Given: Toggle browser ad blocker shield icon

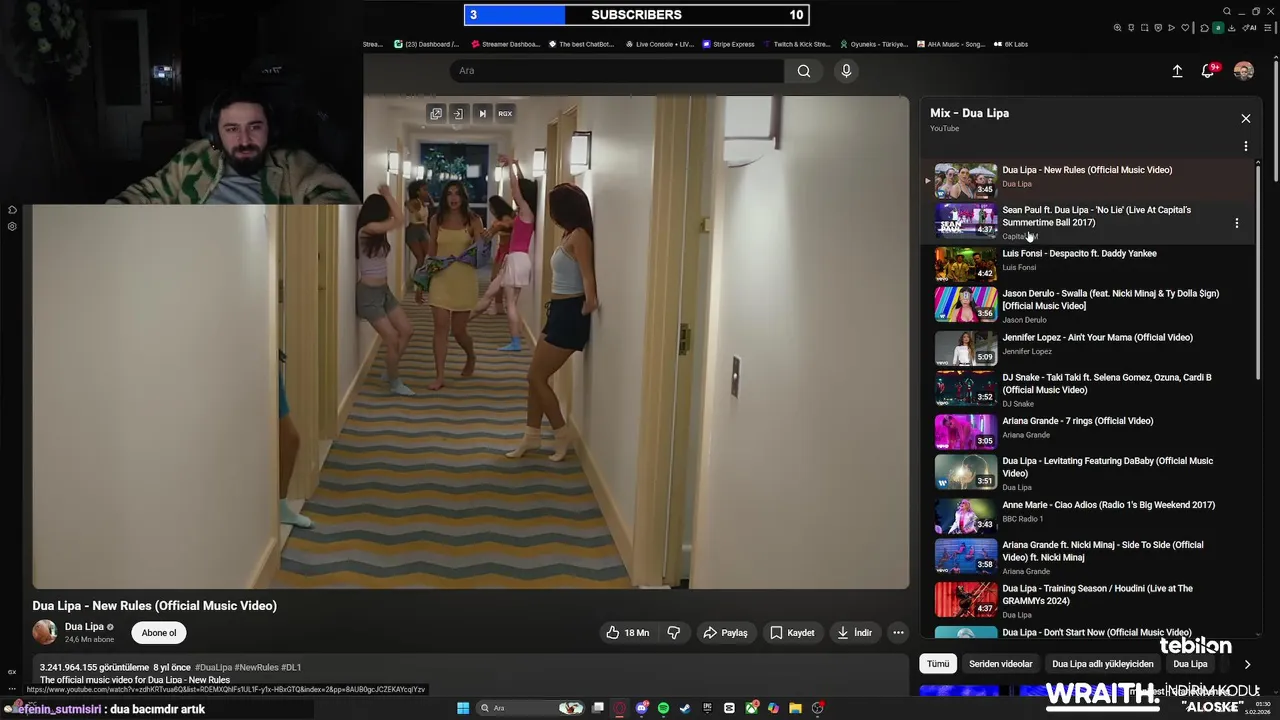Looking at the screenshot, I should click(1158, 28).
